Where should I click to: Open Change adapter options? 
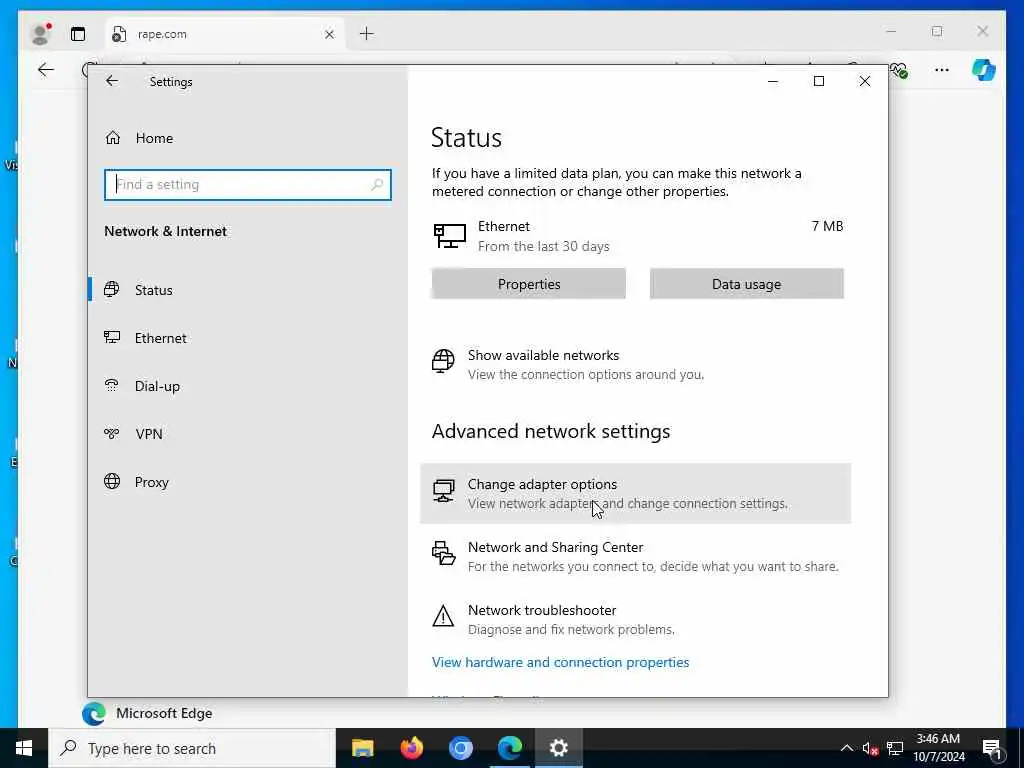(635, 493)
